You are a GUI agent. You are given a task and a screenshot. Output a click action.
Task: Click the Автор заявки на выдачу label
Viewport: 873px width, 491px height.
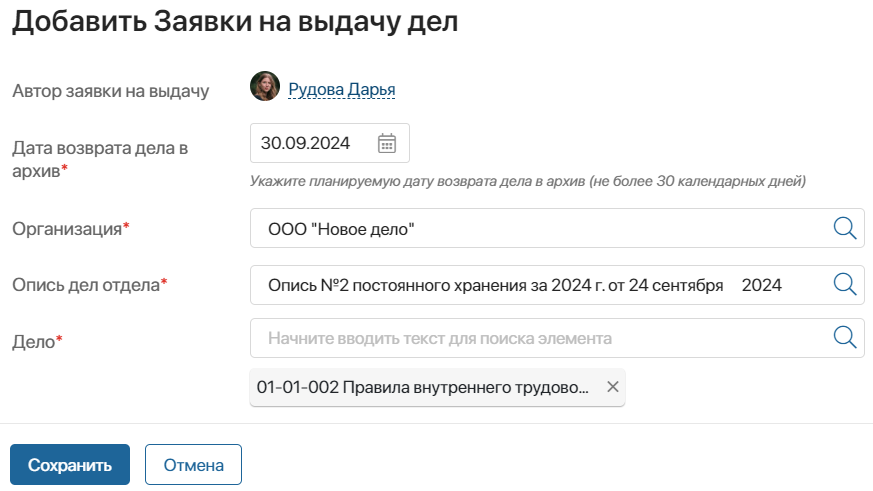click(110, 91)
